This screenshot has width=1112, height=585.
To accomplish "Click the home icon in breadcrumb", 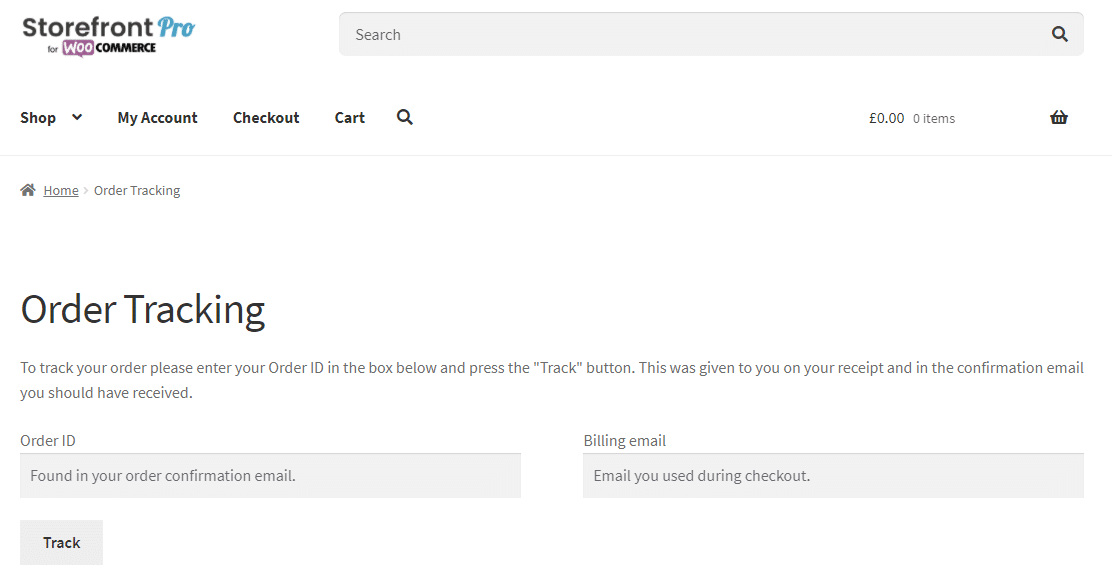I will (28, 190).
